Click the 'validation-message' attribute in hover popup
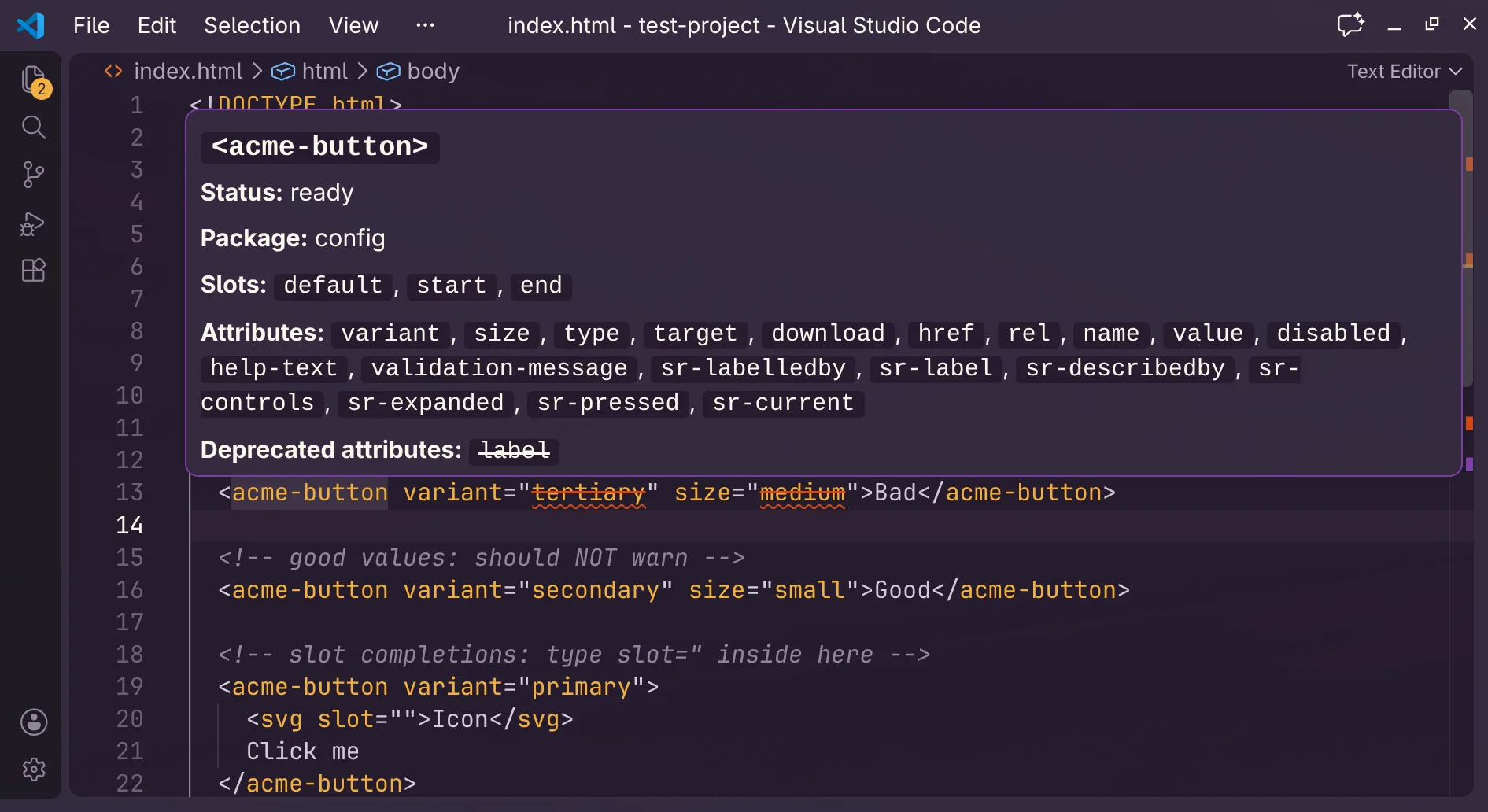 (500, 368)
